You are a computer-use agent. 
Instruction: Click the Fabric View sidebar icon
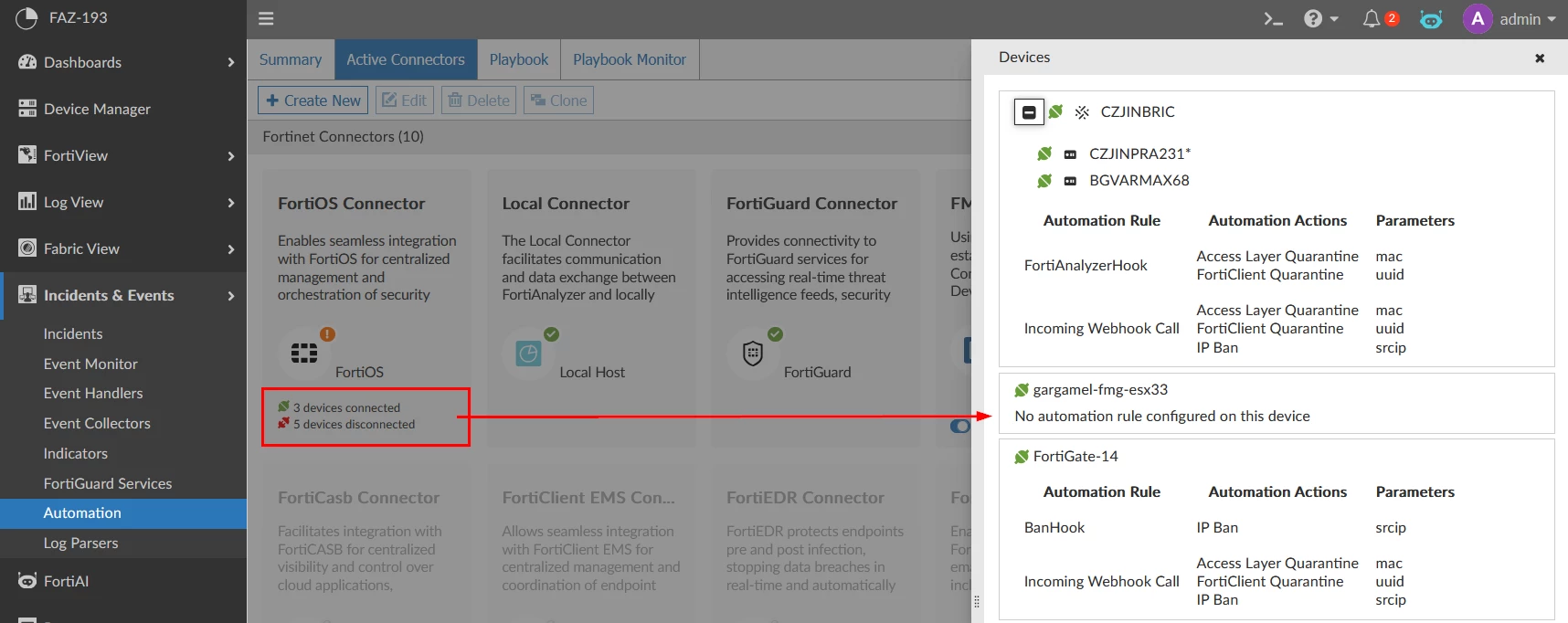click(x=27, y=248)
